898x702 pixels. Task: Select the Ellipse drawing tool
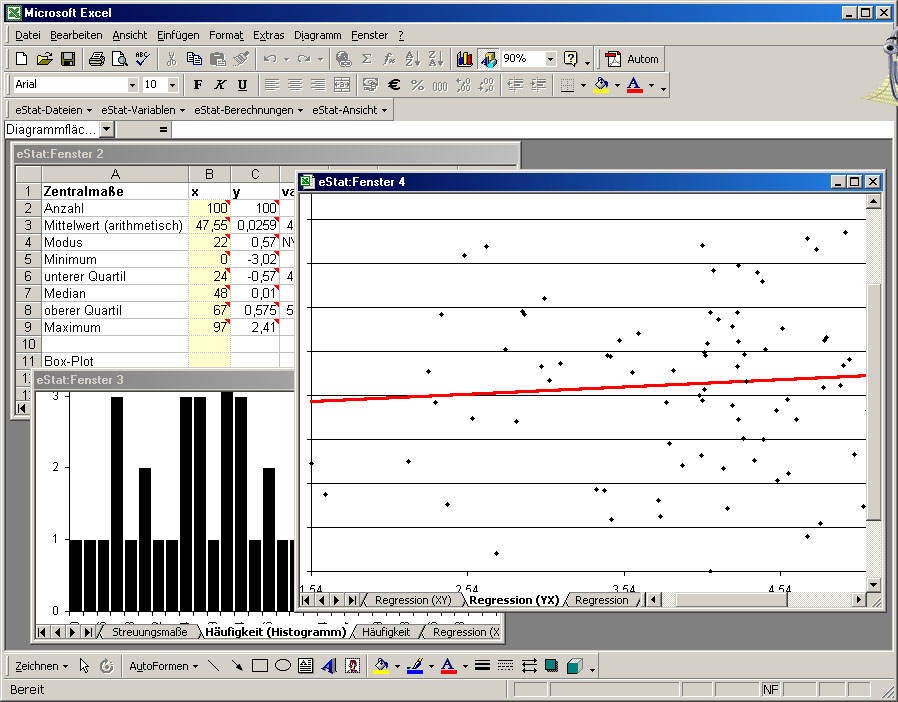283,666
